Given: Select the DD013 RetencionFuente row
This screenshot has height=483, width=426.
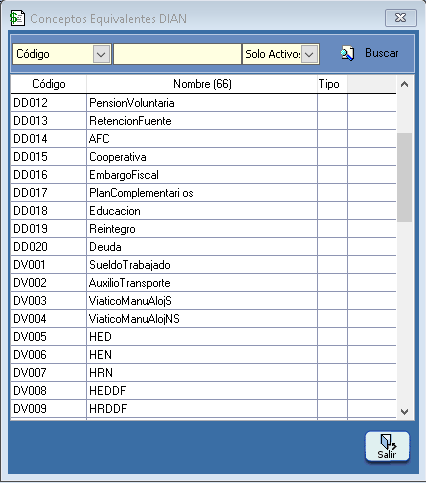Looking at the screenshot, I should pos(203,121).
